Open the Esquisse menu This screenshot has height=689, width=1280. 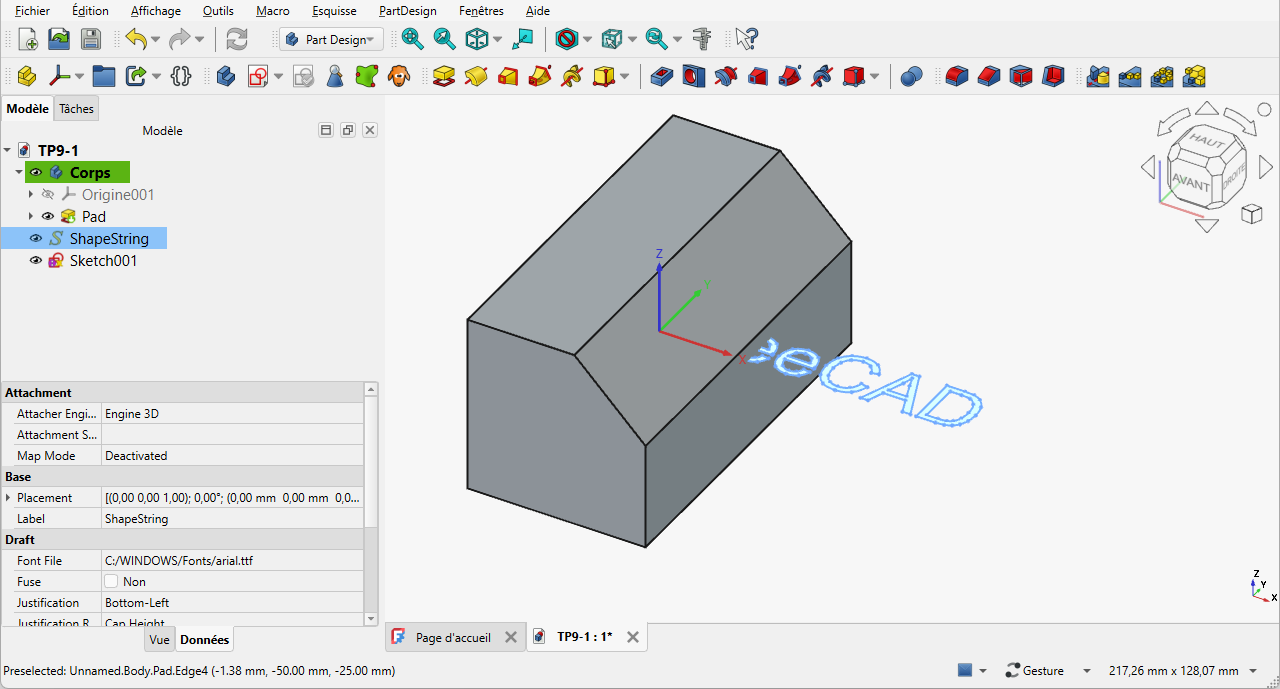tap(334, 11)
